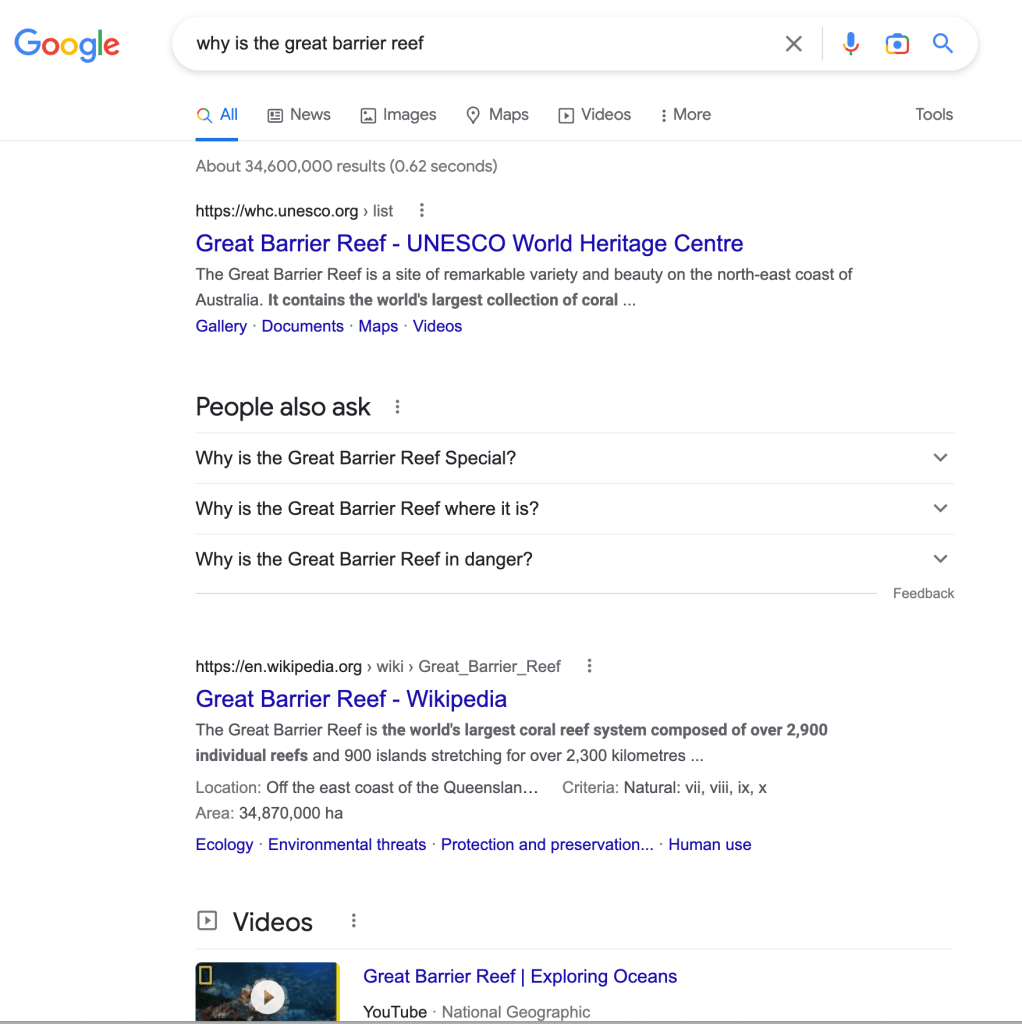Click the magnifying glass search icon

(941, 43)
